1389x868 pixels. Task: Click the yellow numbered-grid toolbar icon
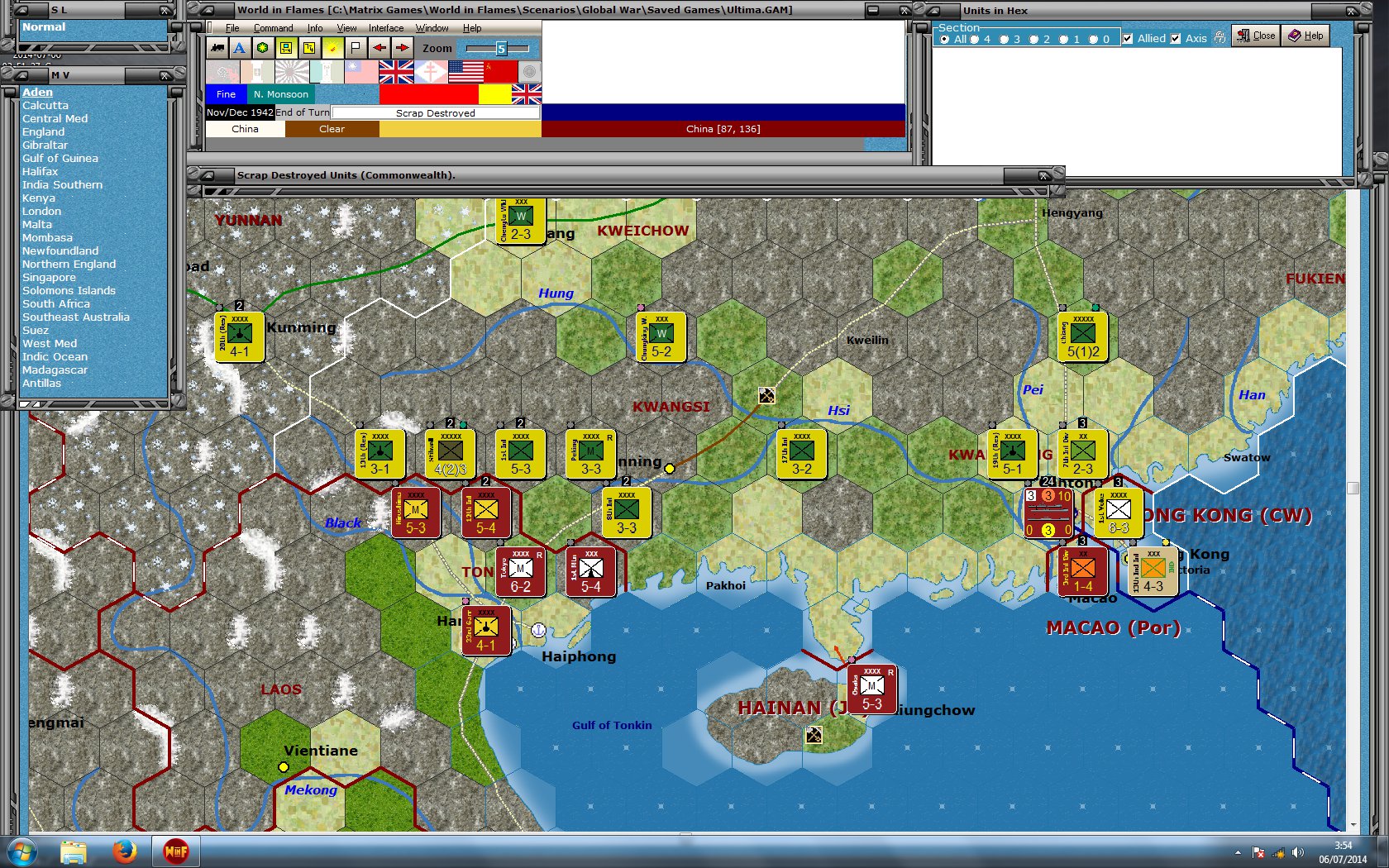click(x=309, y=48)
